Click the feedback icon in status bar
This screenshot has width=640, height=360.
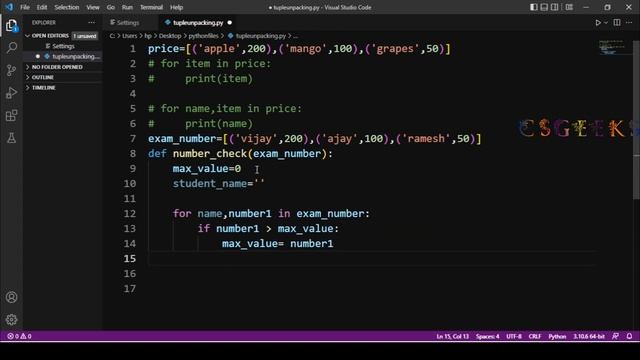(x=616, y=336)
